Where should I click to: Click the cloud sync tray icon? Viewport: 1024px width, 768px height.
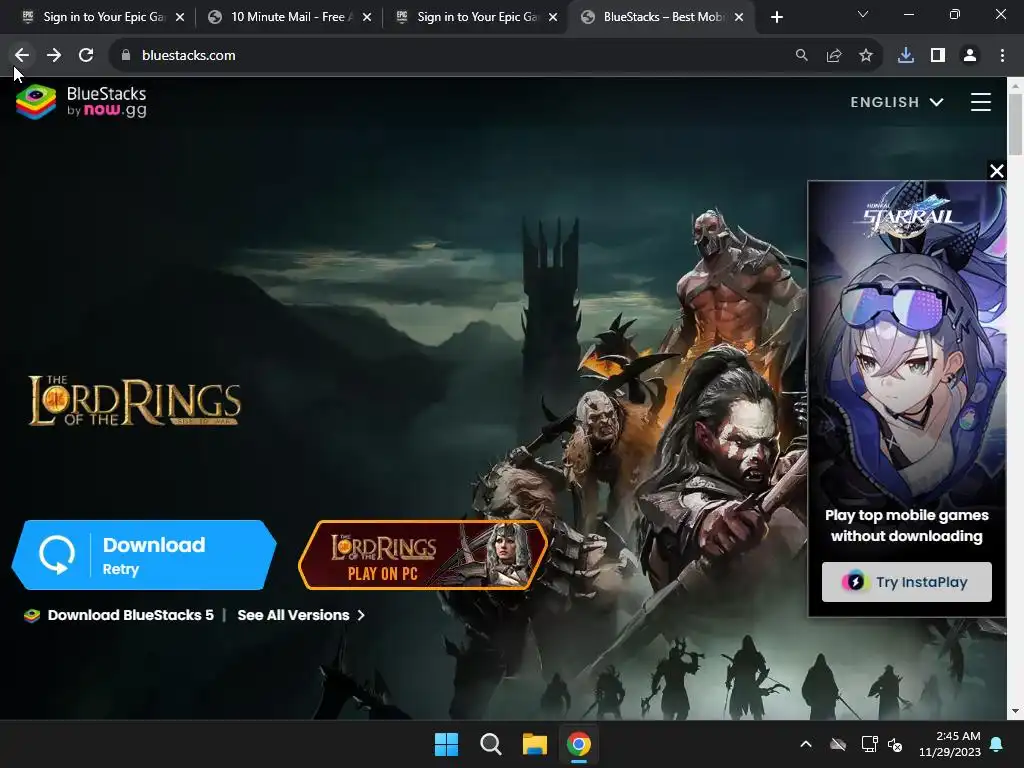[x=838, y=744]
